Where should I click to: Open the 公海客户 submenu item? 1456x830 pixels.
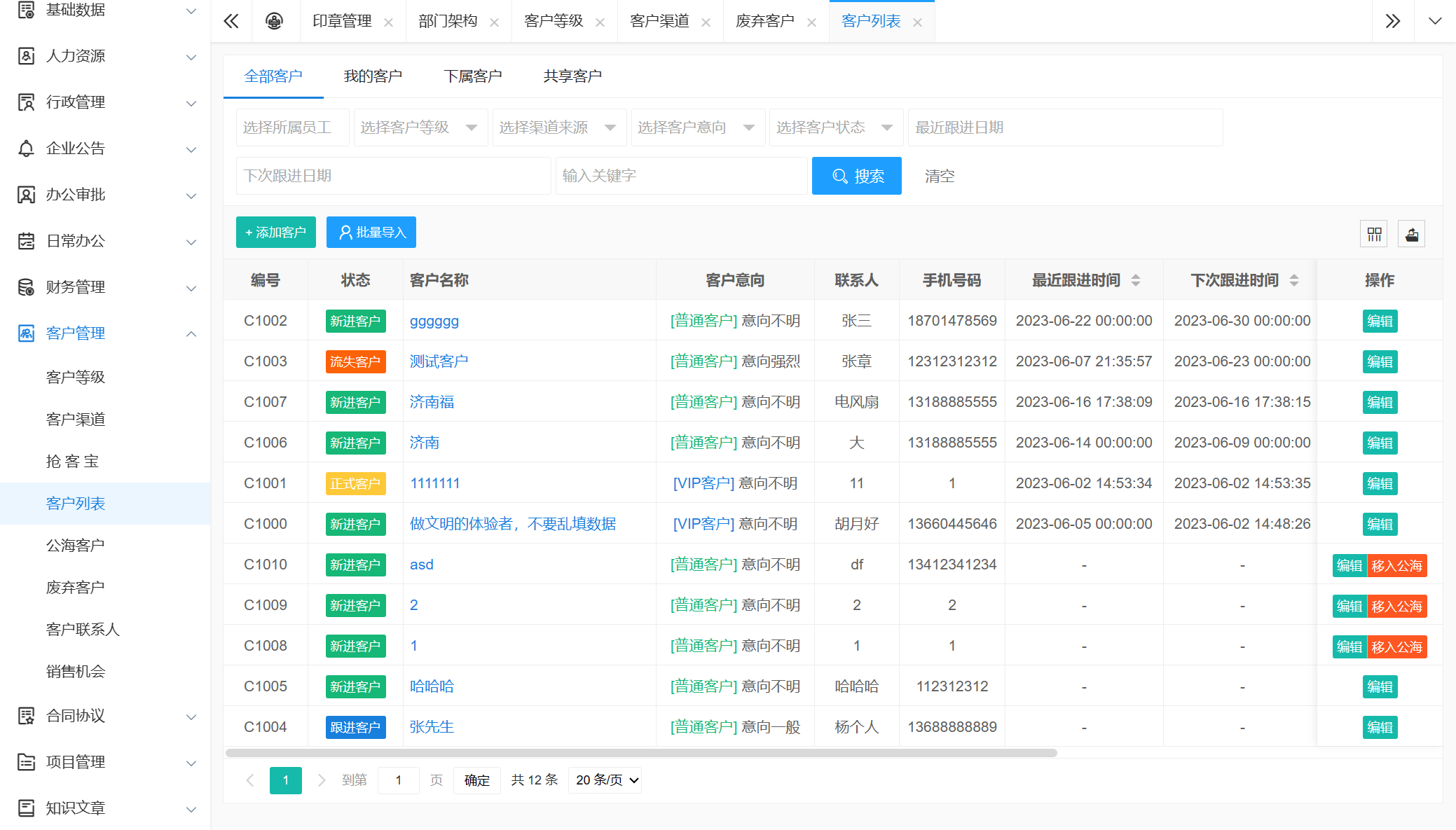pos(76,545)
